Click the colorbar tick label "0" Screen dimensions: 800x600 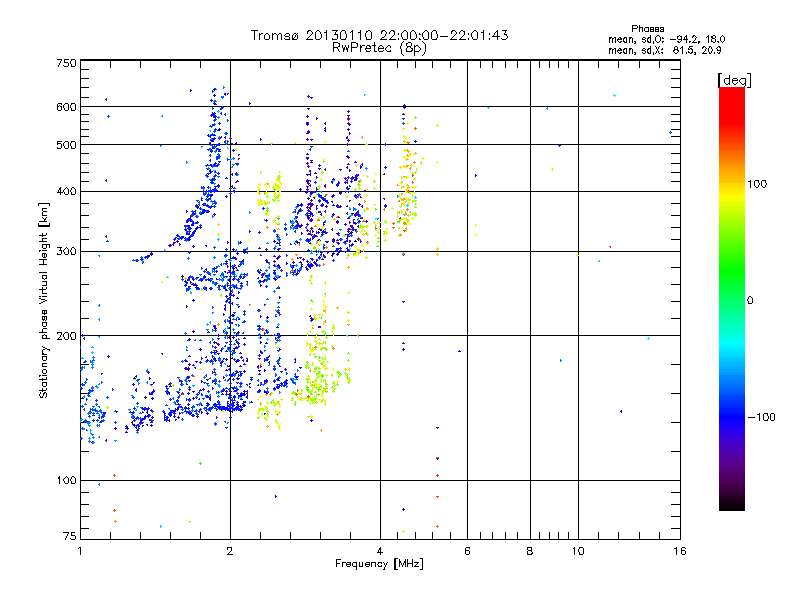tap(750, 301)
